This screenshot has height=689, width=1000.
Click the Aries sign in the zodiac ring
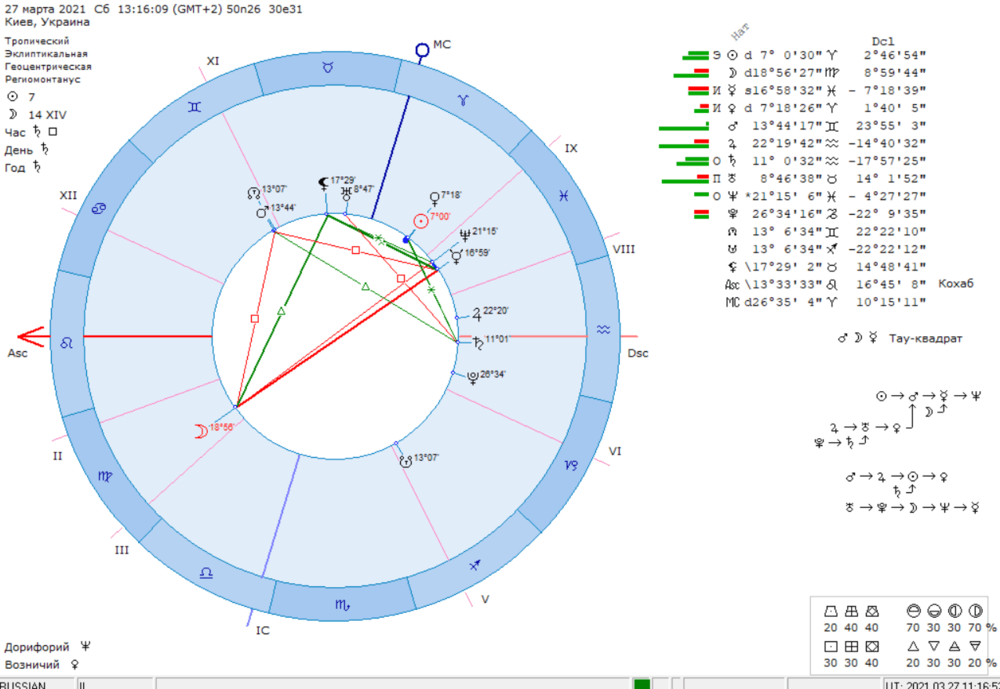point(464,100)
